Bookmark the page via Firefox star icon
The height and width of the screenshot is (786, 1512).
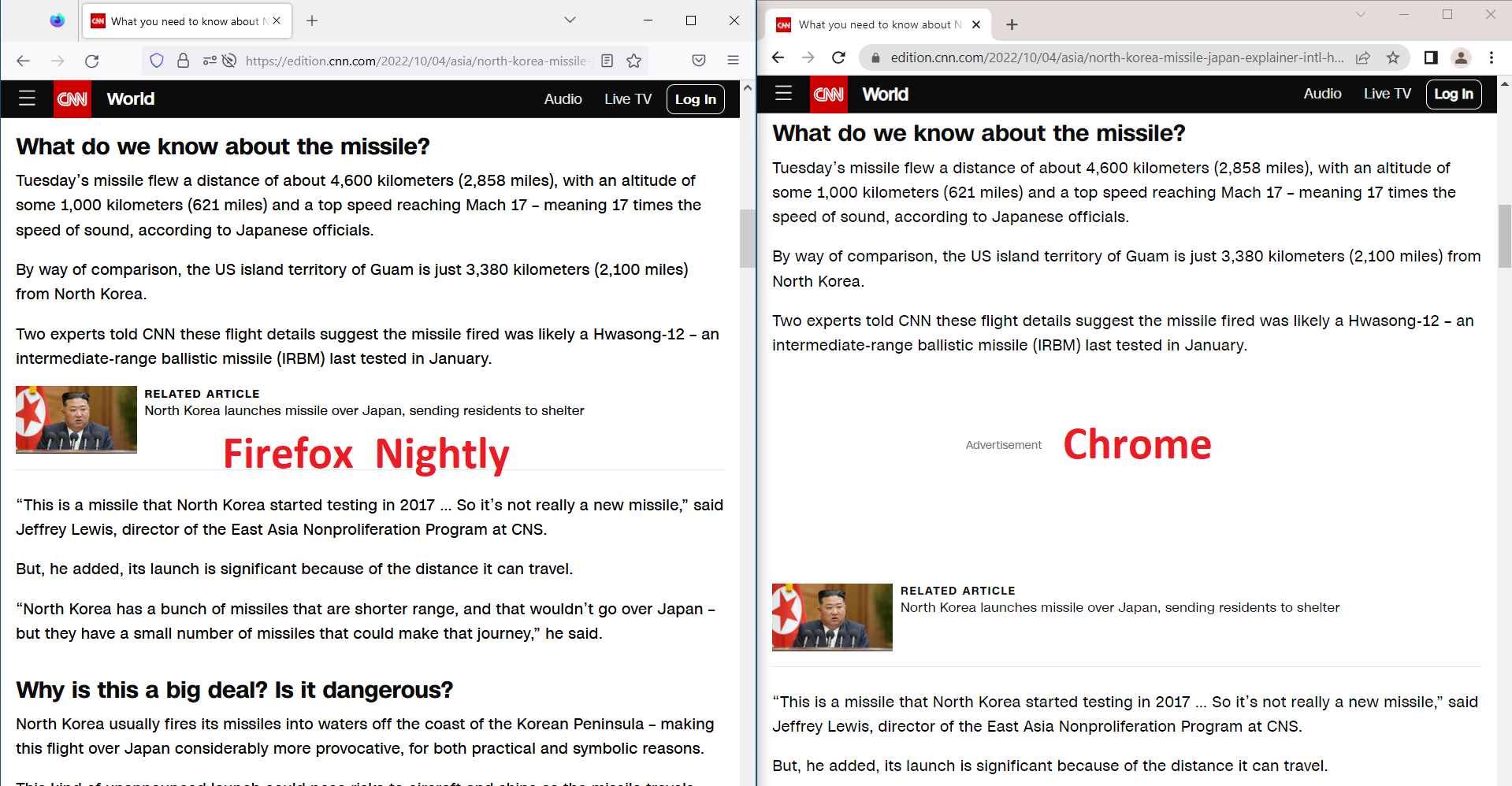pyautogui.click(x=634, y=61)
